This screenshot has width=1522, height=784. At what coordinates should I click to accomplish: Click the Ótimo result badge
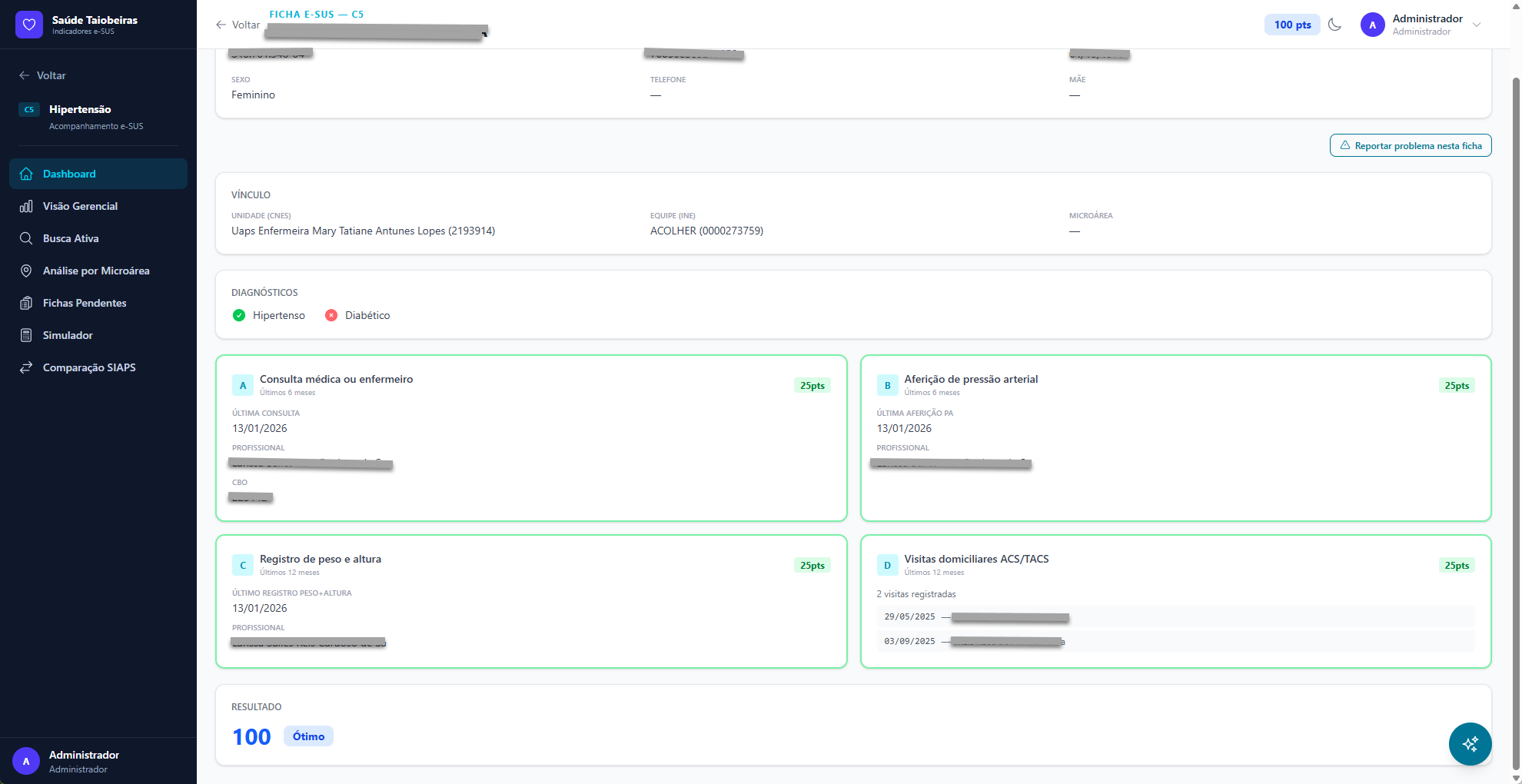[308, 736]
